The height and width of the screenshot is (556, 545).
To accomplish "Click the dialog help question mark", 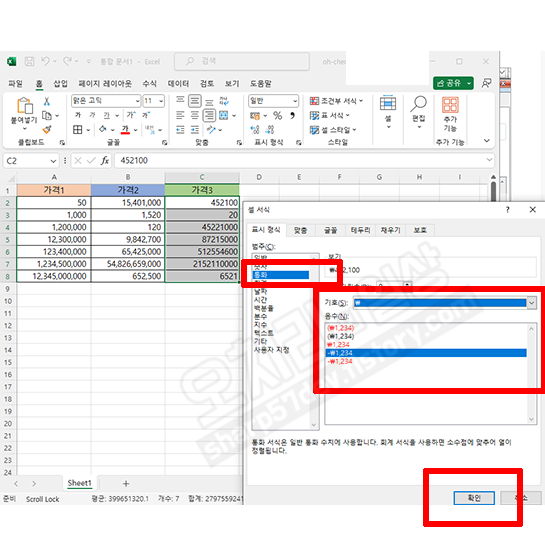I will tap(507, 210).
